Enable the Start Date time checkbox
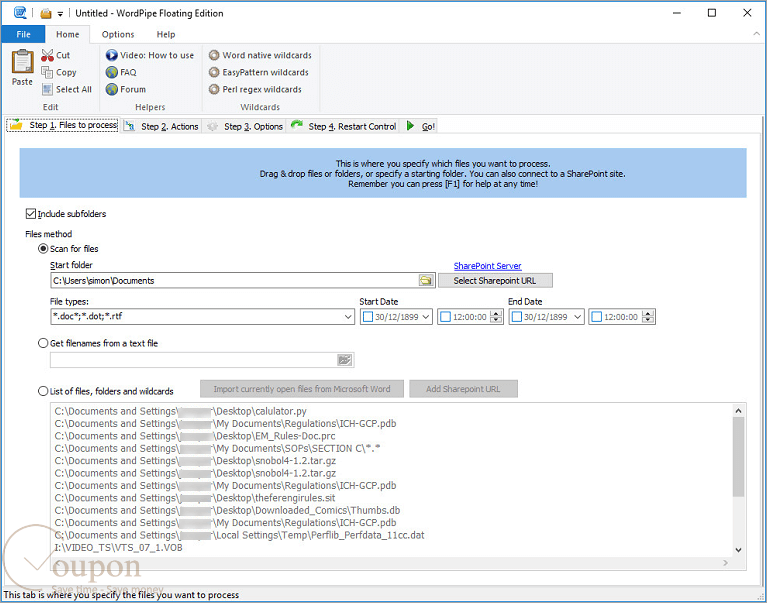This screenshot has width=767, height=603. tap(445, 317)
